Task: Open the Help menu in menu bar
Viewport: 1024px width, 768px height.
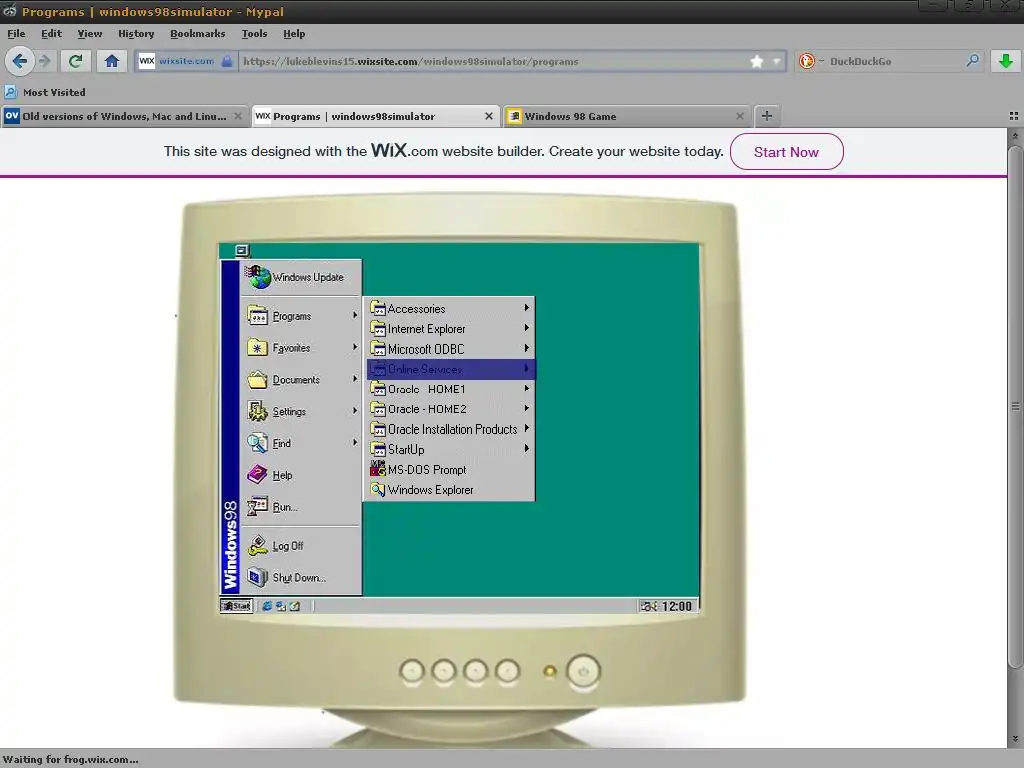Action: pos(294,33)
